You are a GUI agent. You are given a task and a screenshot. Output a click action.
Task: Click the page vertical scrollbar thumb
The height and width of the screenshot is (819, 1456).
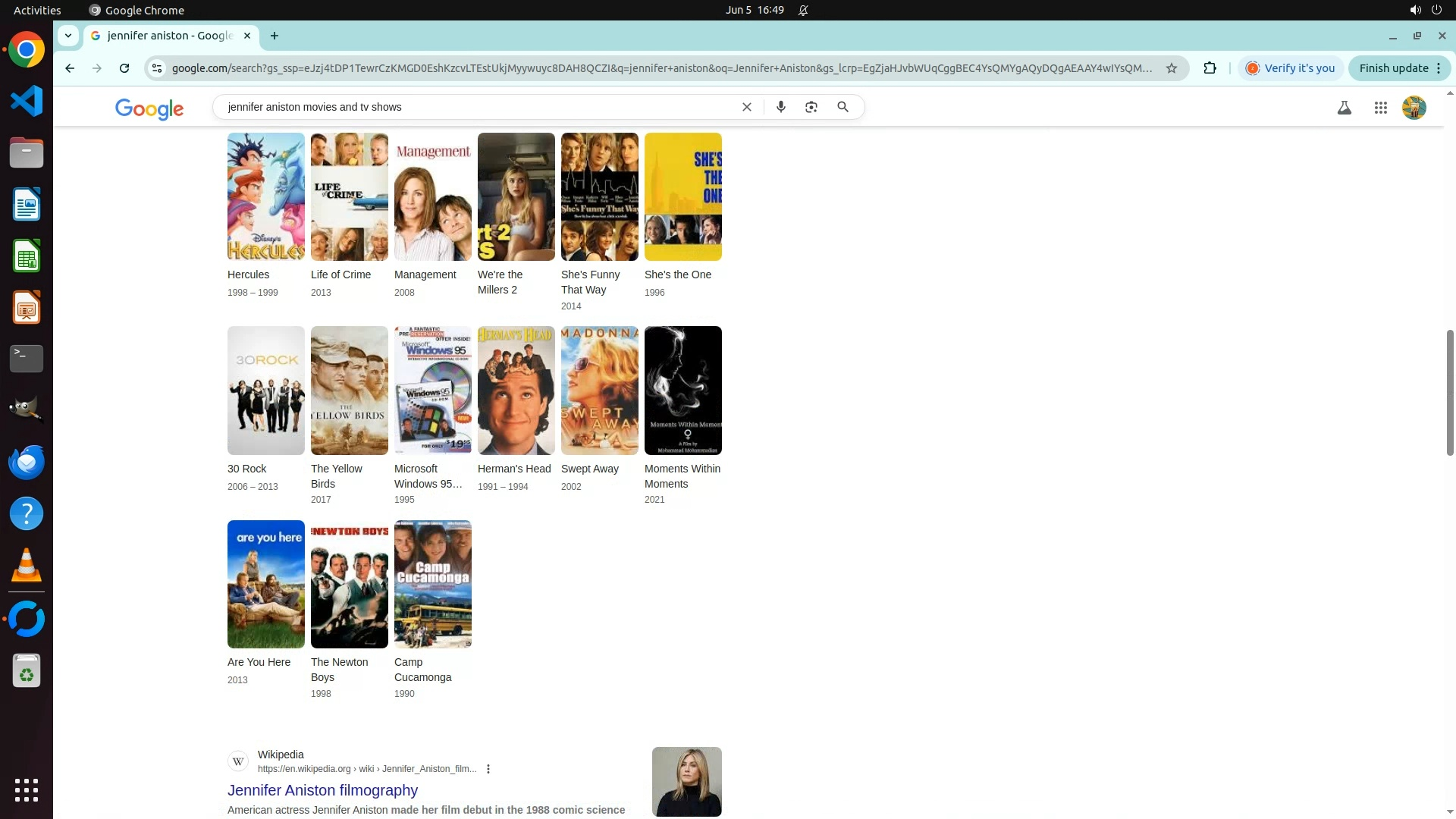[x=1450, y=392]
